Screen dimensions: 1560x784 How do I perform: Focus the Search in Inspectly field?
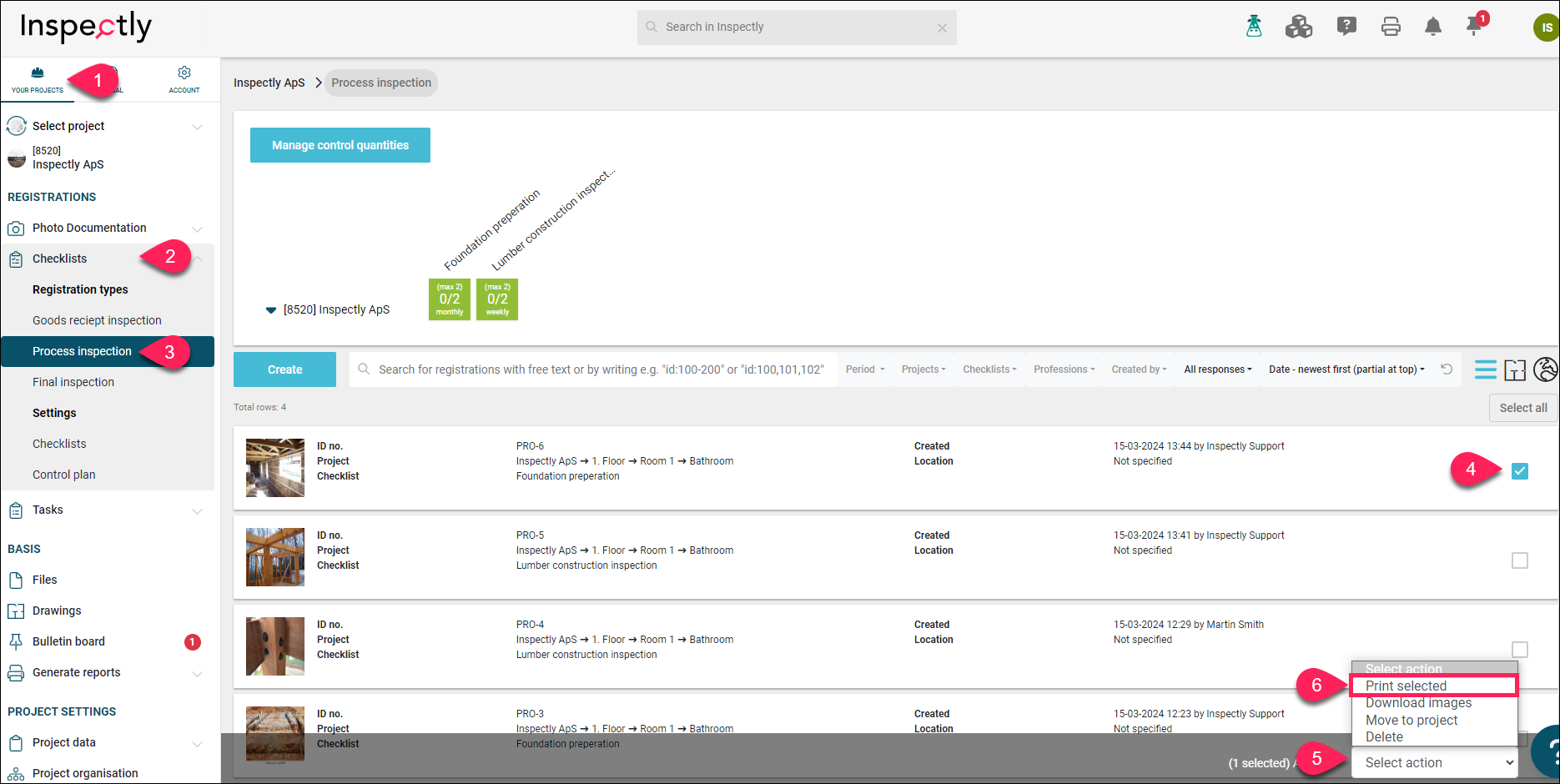click(797, 28)
